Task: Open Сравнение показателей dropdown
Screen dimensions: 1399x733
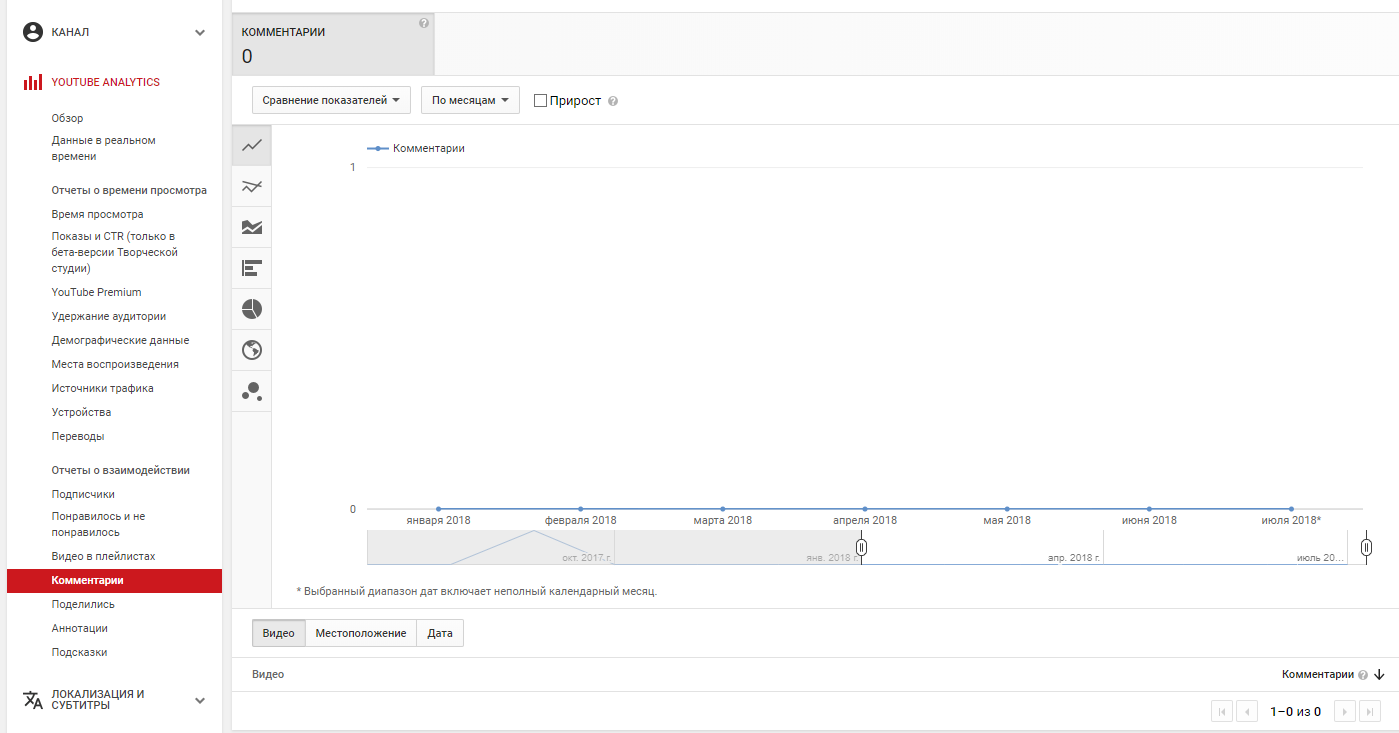Action: point(332,100)
